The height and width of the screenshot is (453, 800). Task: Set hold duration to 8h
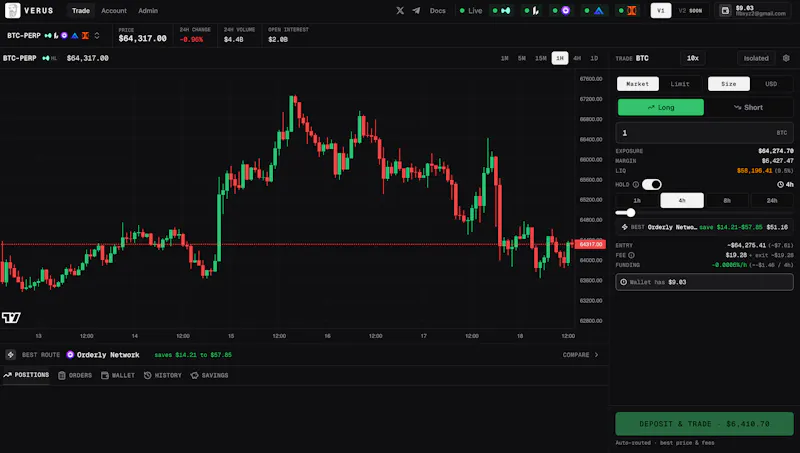727,200
